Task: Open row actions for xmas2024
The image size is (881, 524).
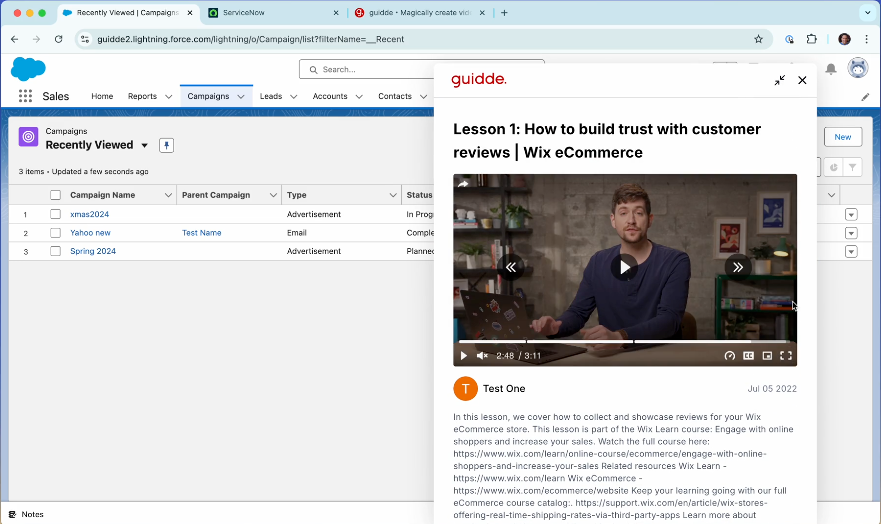Action: tap(851, 215)
